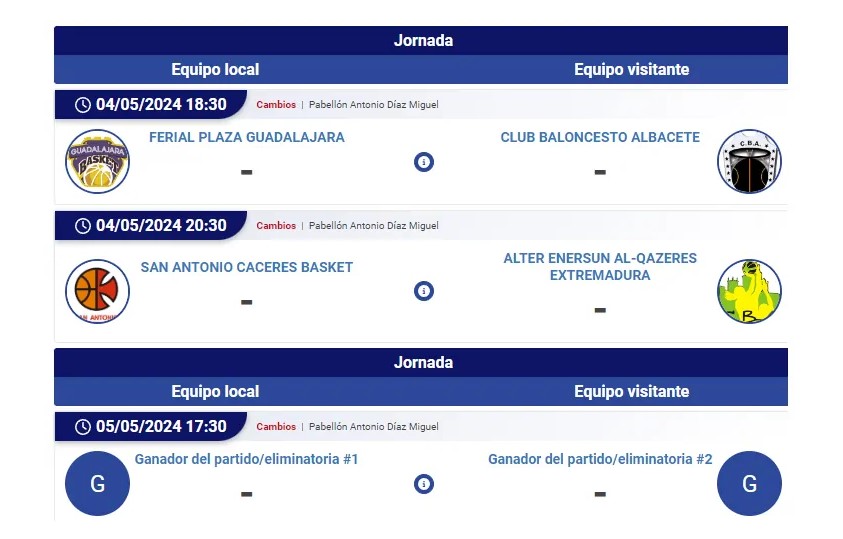Click the Al-Qazeres Extremadura yellow logo
The image size is (843, 539).
coord(749,291)
